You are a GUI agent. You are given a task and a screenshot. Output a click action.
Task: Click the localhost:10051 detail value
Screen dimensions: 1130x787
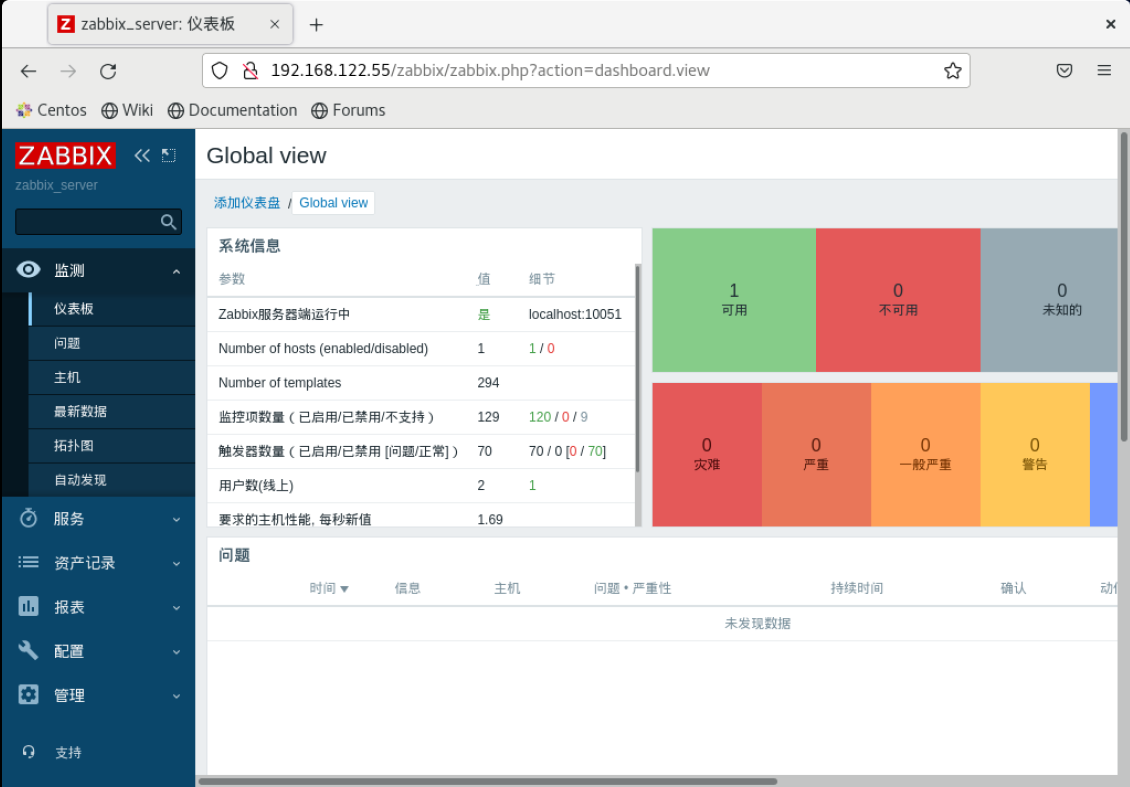tap(574, 314)
